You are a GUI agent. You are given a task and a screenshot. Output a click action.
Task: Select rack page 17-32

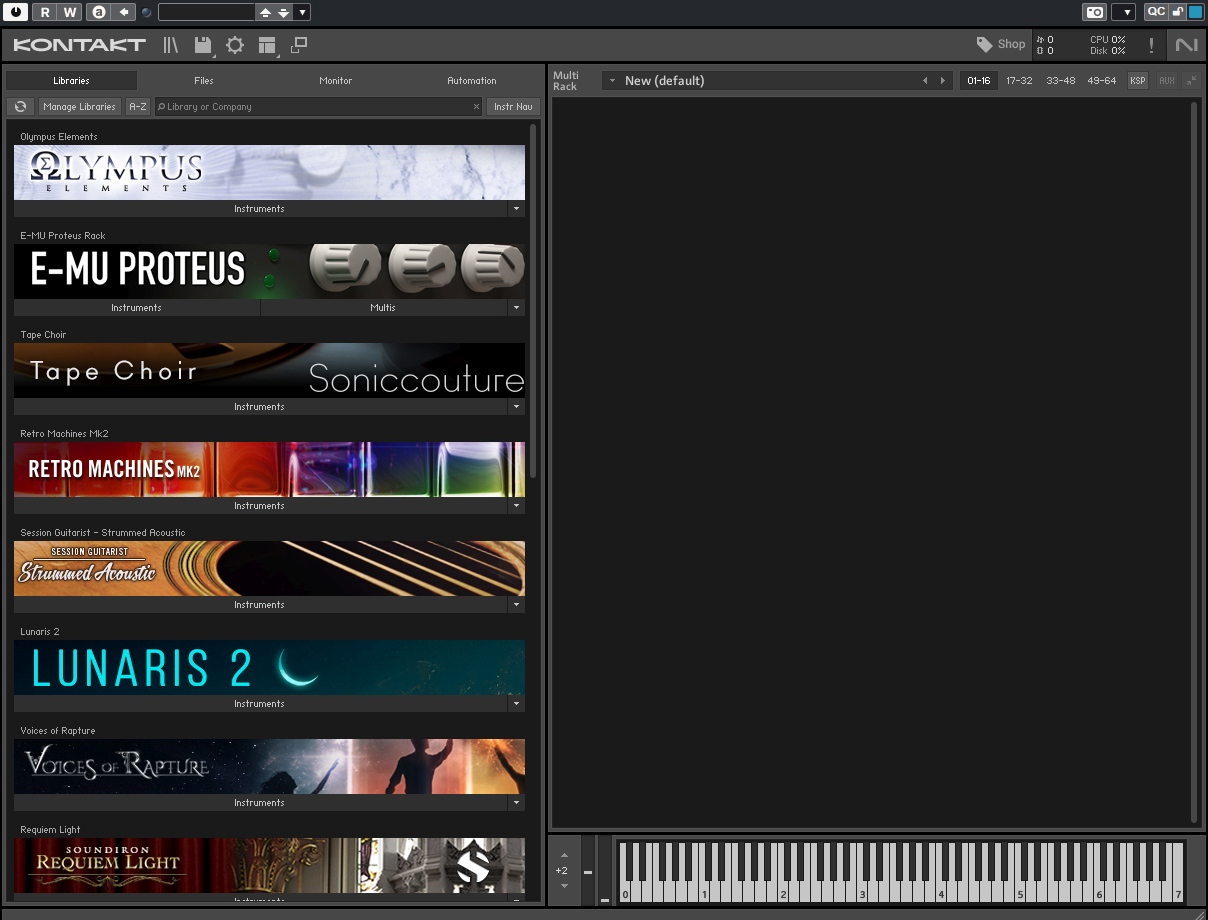(x=1019, y=81)
